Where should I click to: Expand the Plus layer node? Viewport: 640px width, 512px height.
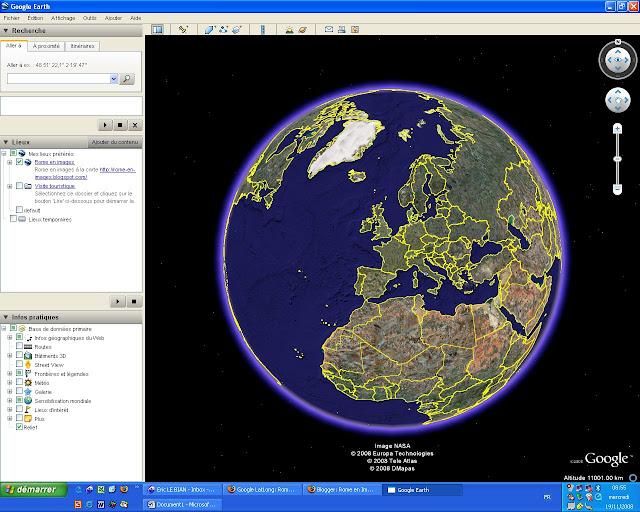(10, 419)
